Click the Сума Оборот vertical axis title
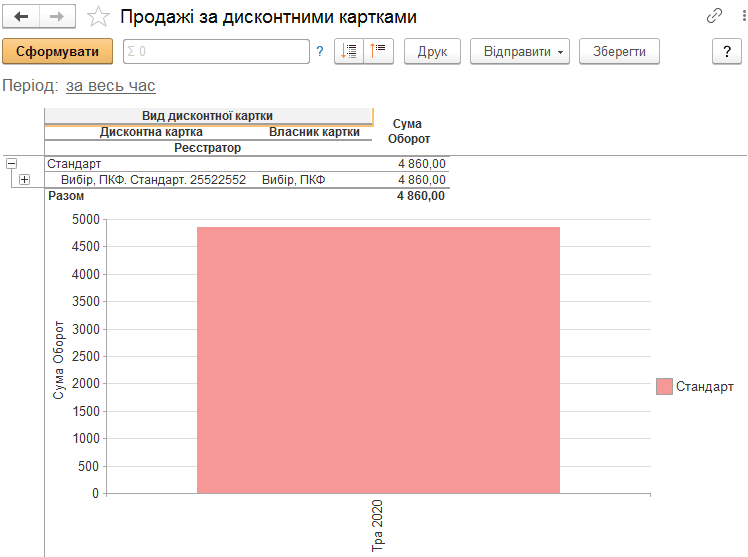748x557 pixels. pos(58,360)
